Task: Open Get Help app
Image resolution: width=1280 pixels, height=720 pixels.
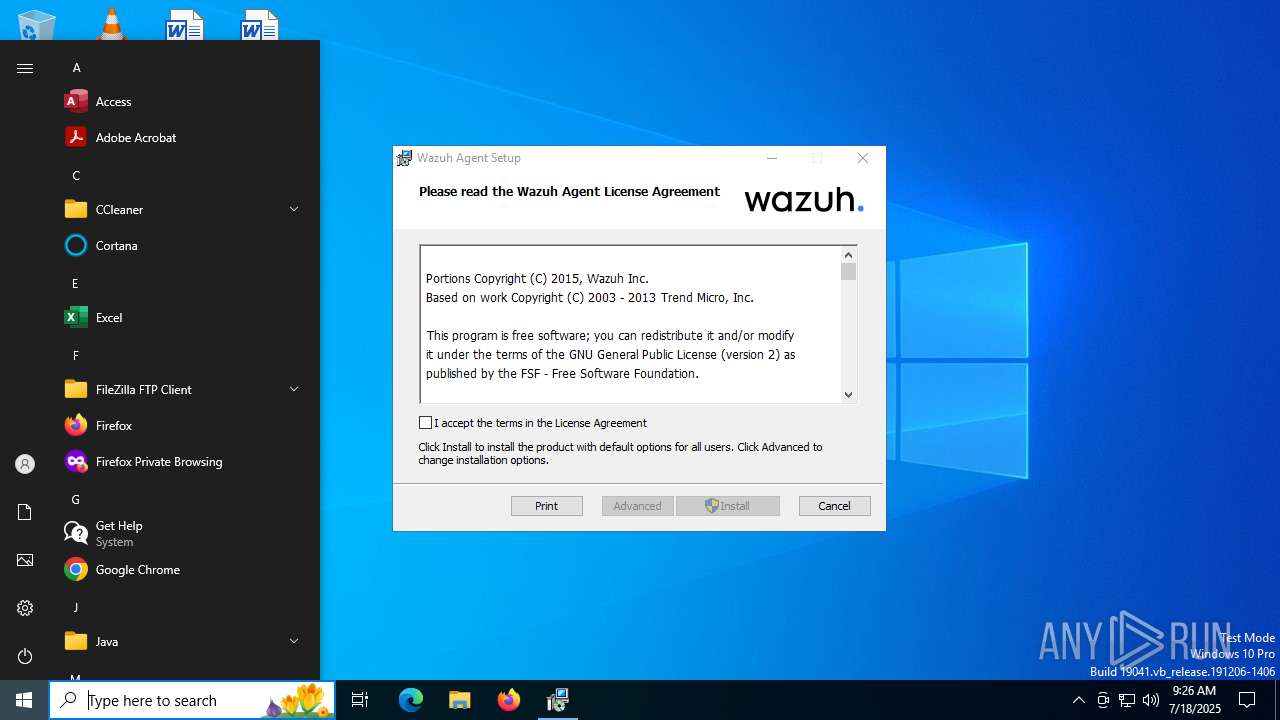Action: point(182,534)
